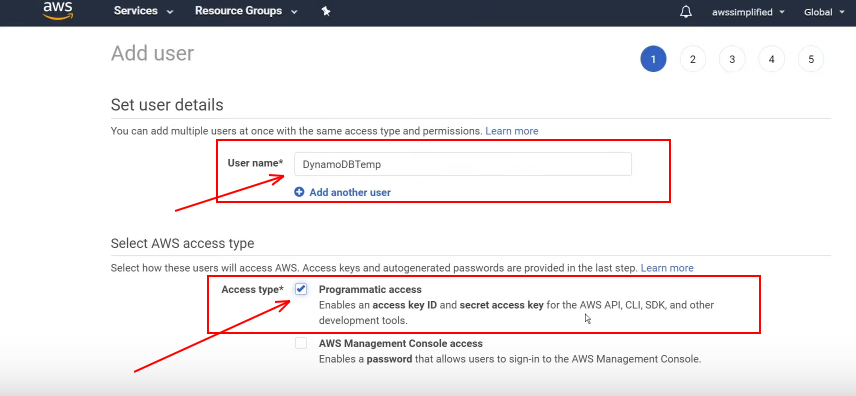
Task: Open the awssimplified account menu
Action: pyautogui.click(x=747, y=12)
